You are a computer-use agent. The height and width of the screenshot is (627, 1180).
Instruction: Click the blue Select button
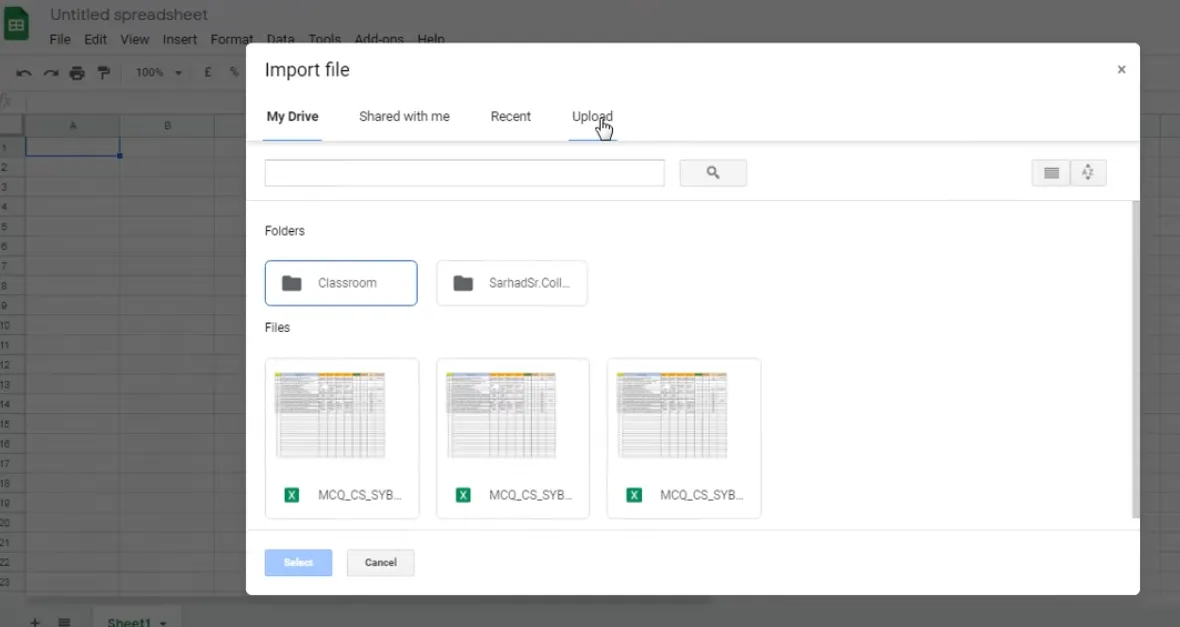(x=298, y=563)
